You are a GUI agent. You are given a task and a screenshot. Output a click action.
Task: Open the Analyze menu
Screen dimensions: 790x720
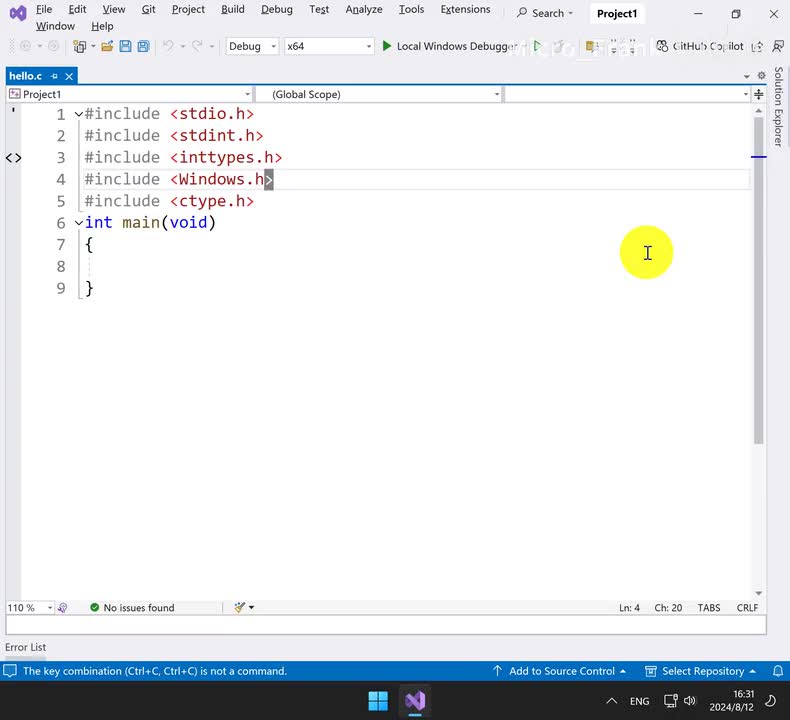364,10
